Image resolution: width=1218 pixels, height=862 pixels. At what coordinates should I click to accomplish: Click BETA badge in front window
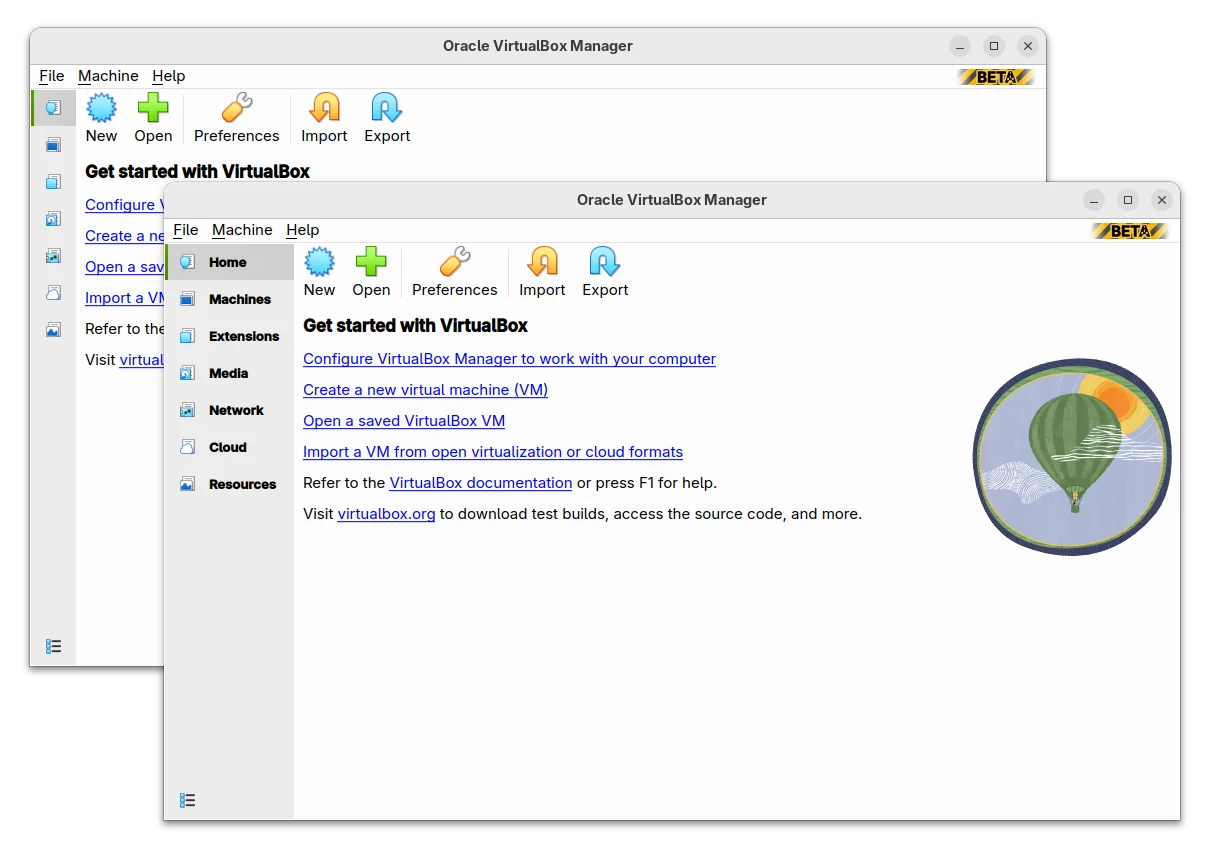(1130, 231)
